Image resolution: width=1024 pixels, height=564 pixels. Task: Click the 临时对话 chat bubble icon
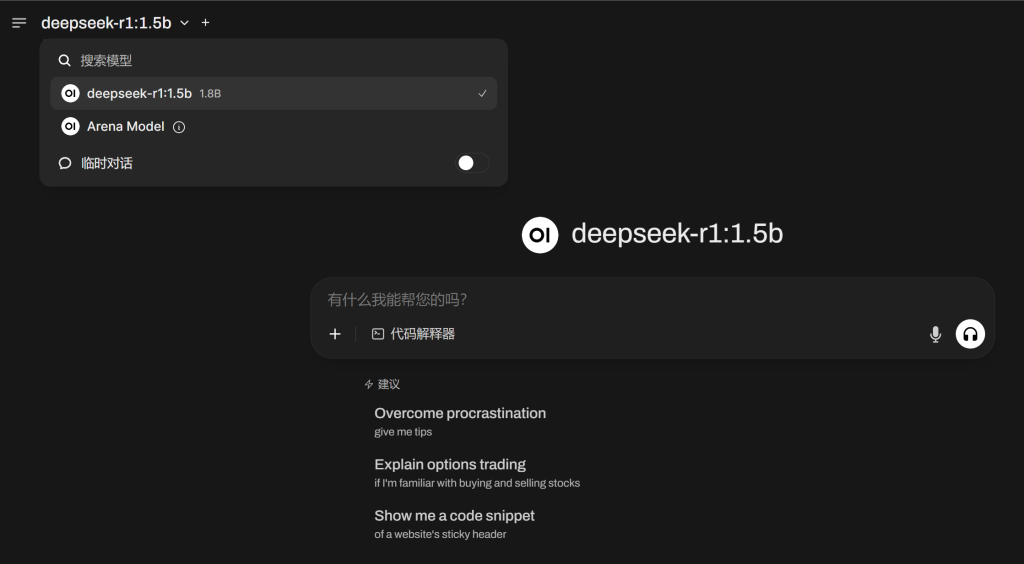pyautogui.click(x=65, y=163)
